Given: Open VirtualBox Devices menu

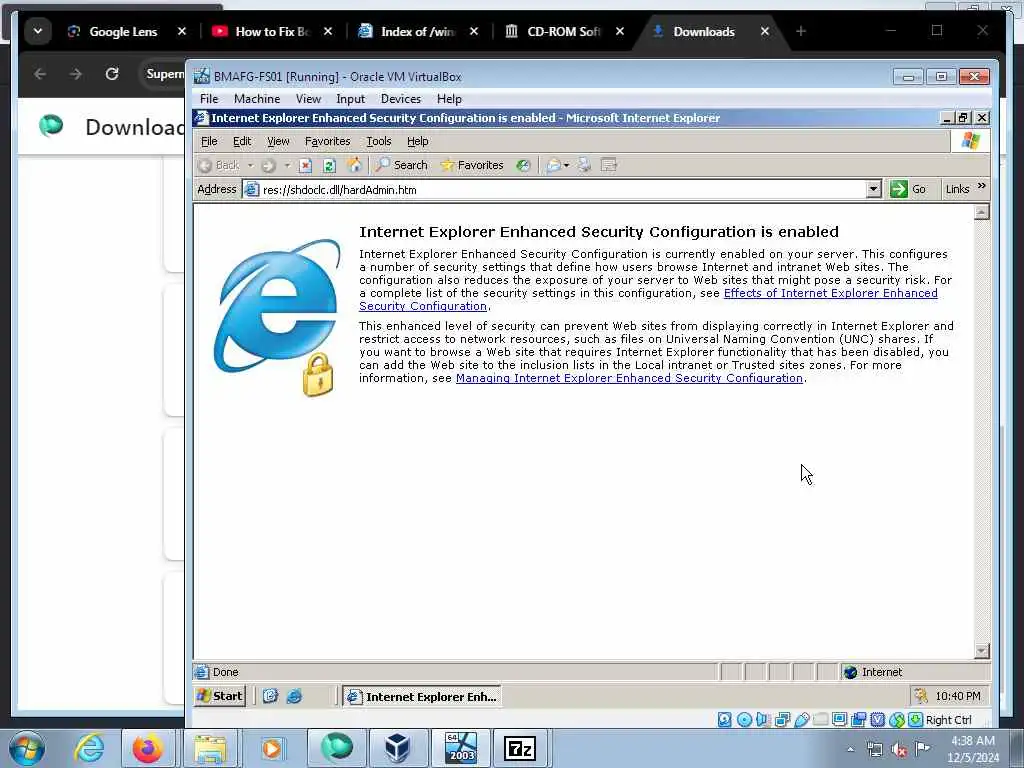Looking at the screenshot, I should 401,99.
